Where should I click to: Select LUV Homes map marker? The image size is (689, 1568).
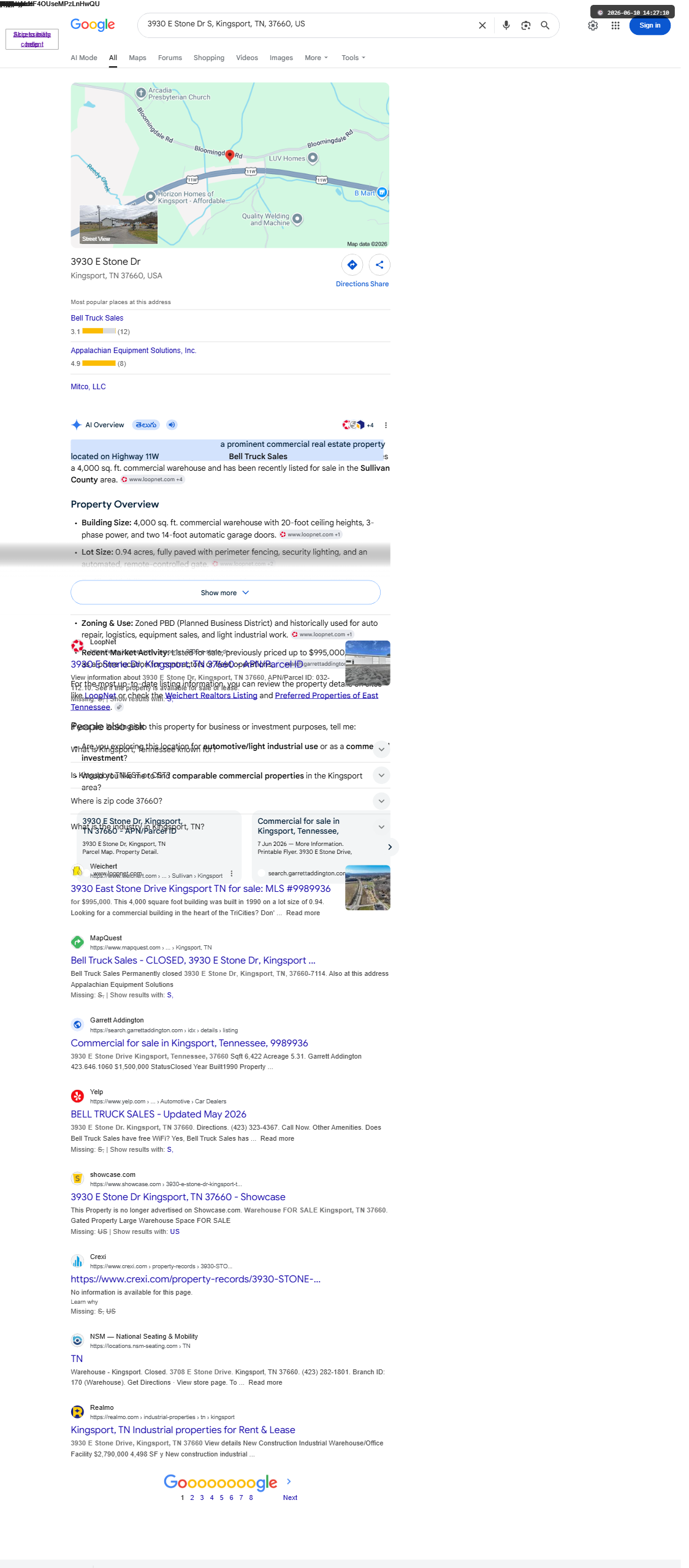(x=313, y=158)
